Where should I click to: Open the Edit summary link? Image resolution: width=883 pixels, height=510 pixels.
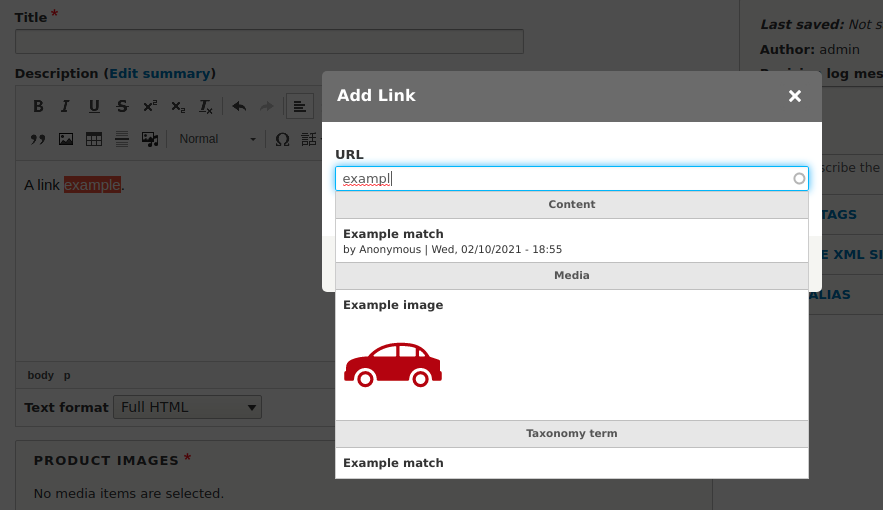159,74
